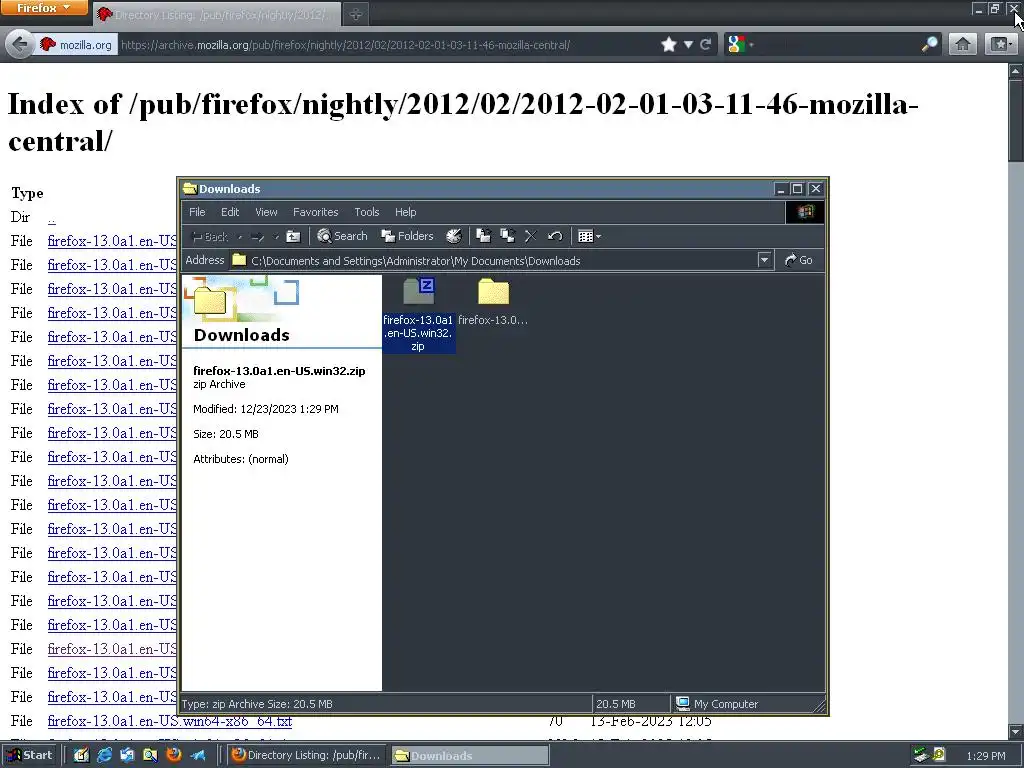Viewport: 1024px width, 768px height.
Task: Open a new Firefox tab
Action: [355, 14]
